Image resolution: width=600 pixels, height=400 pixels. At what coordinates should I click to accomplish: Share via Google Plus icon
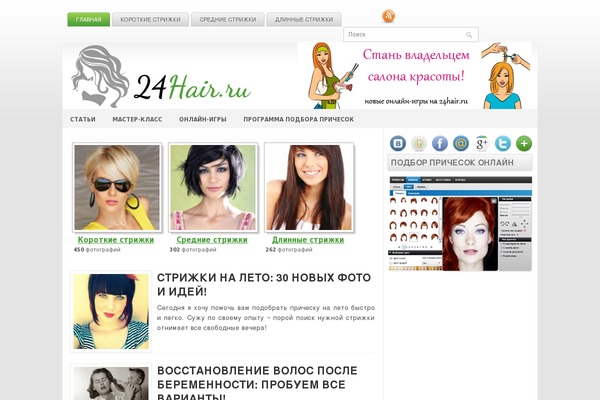click(482, 144)
